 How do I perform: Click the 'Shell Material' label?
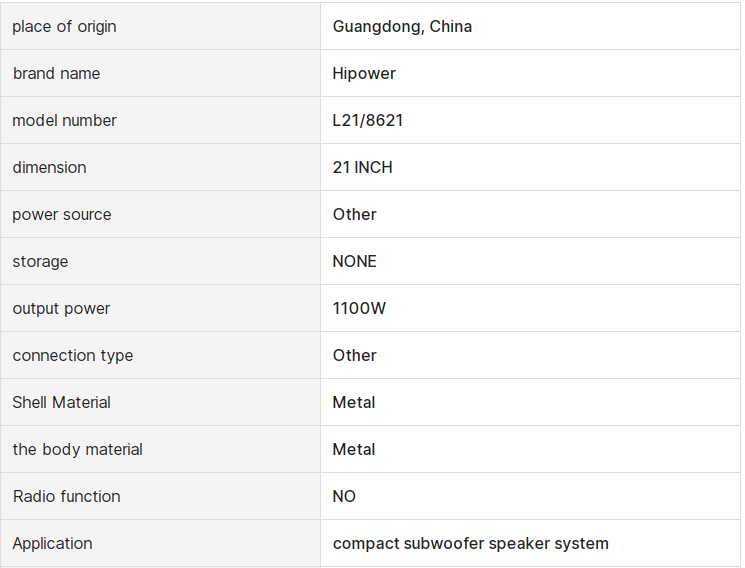(x=61, y=402)
